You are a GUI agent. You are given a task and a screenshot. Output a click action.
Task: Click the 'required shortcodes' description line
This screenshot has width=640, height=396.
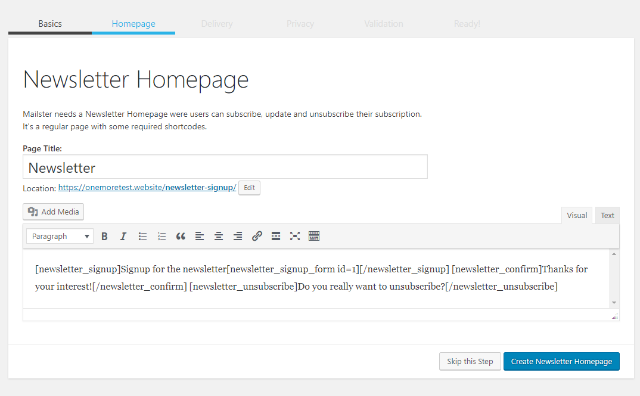point(114,127)
